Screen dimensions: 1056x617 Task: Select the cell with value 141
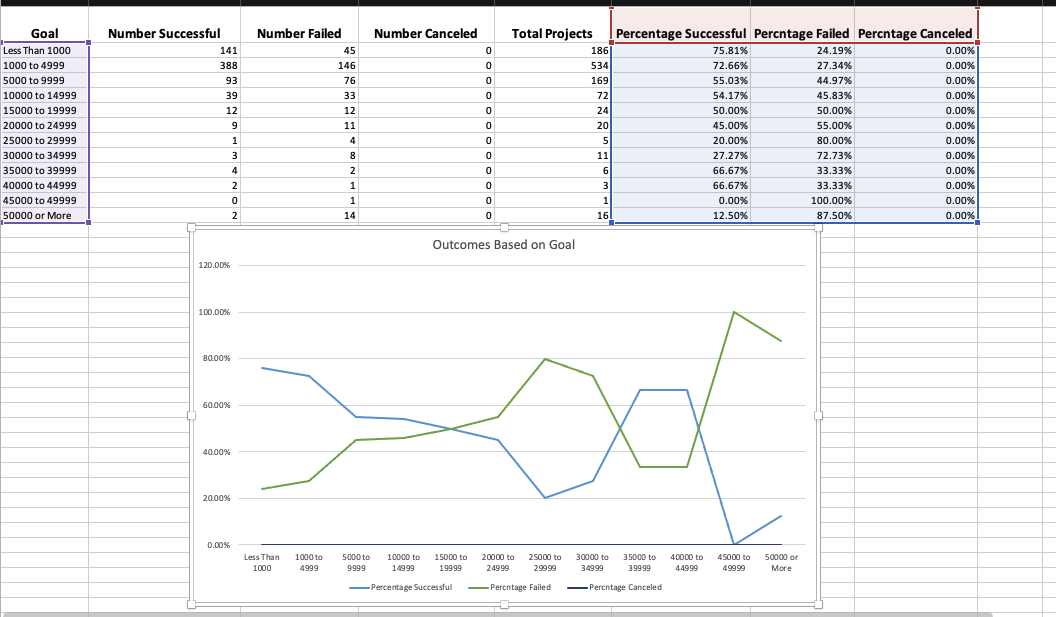[164, 51]
